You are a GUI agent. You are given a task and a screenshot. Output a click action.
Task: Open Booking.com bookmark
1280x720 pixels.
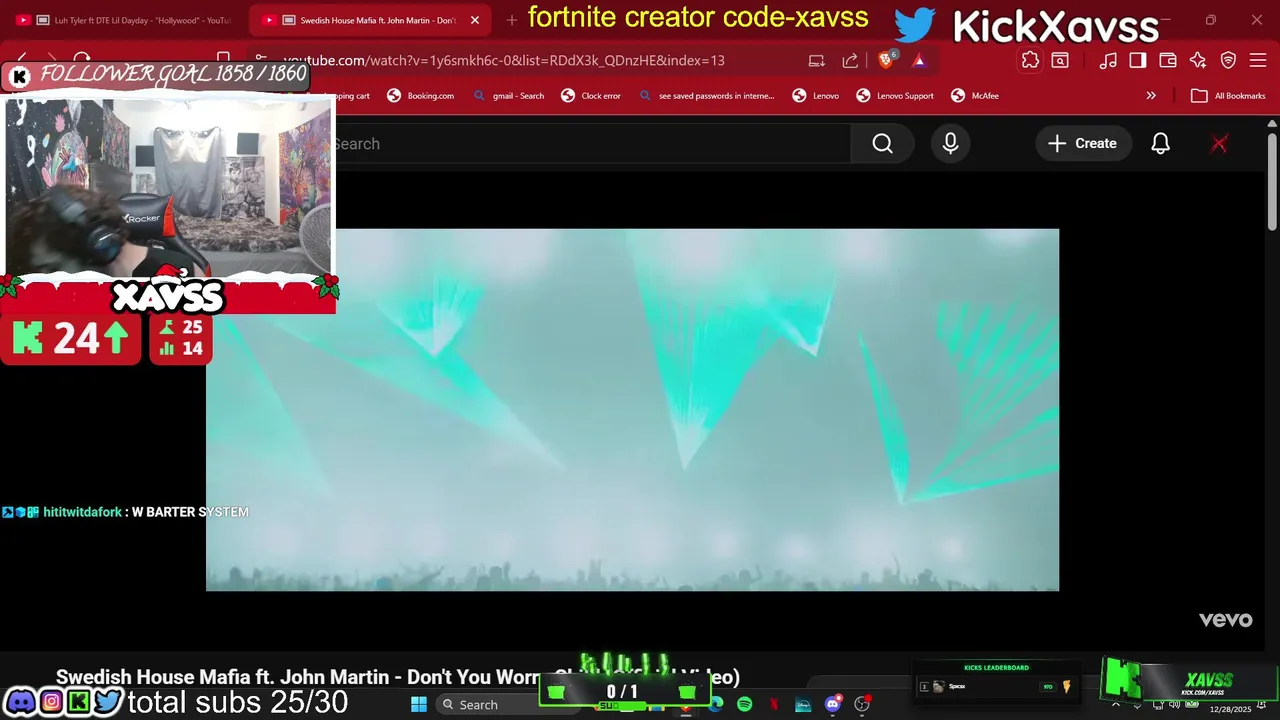tap(421, 96)
